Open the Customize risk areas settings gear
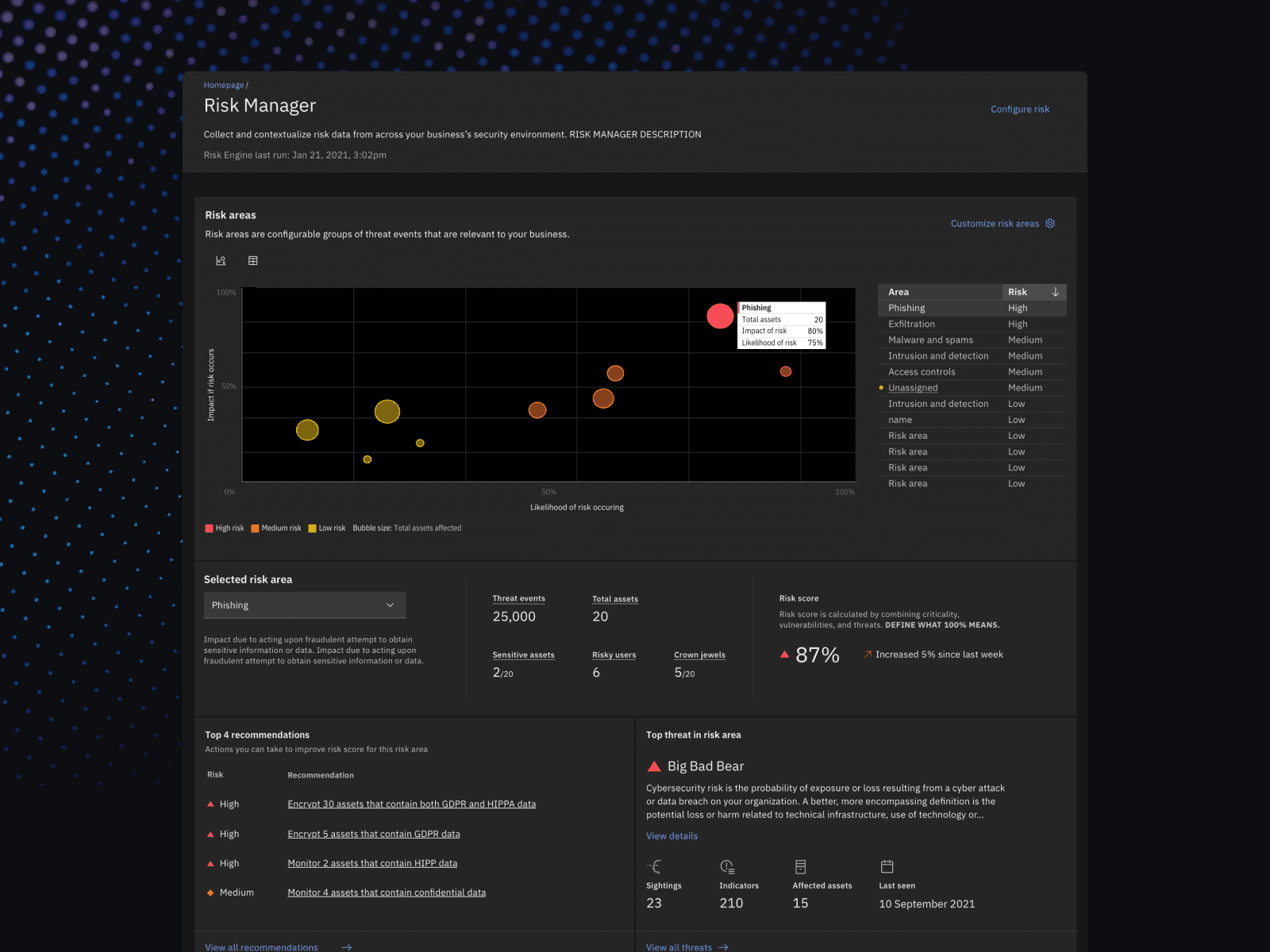 click(1049, 223)
